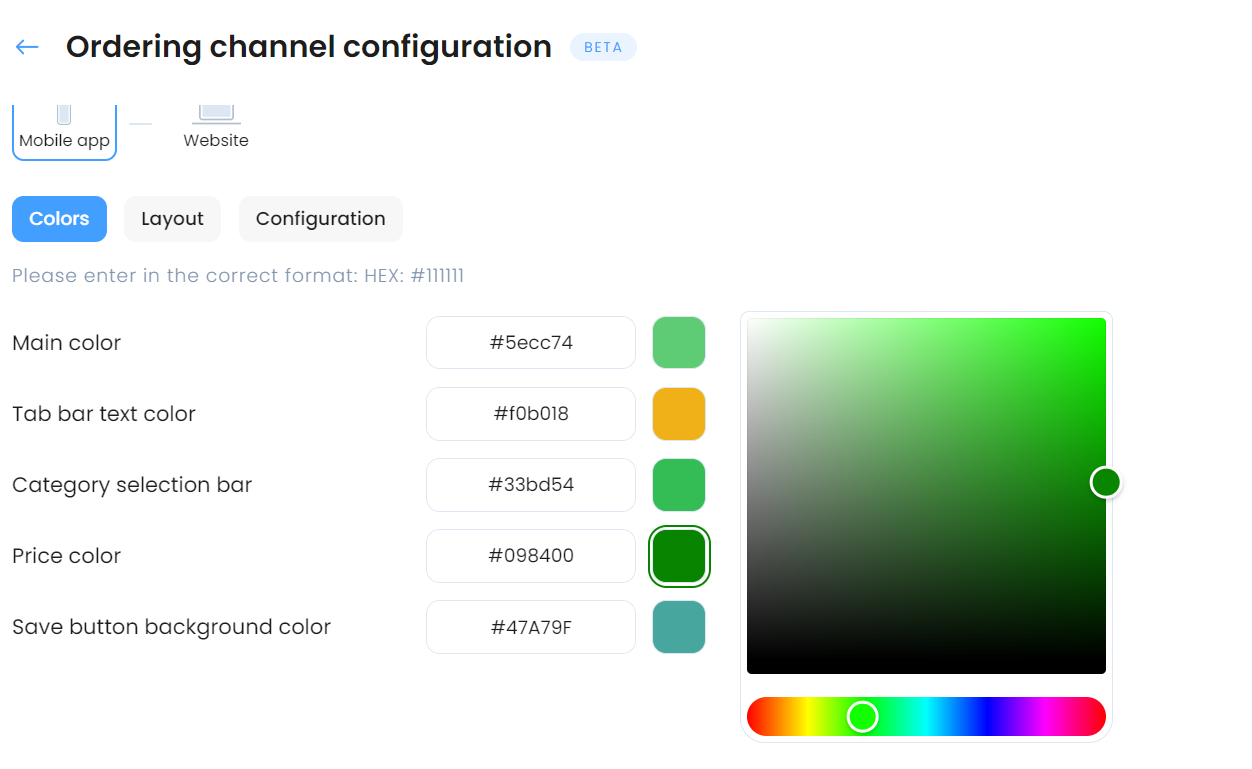Open the Category selection bar swatch
The height and width of the screenshot is (769, 1252).
(679, 485)
